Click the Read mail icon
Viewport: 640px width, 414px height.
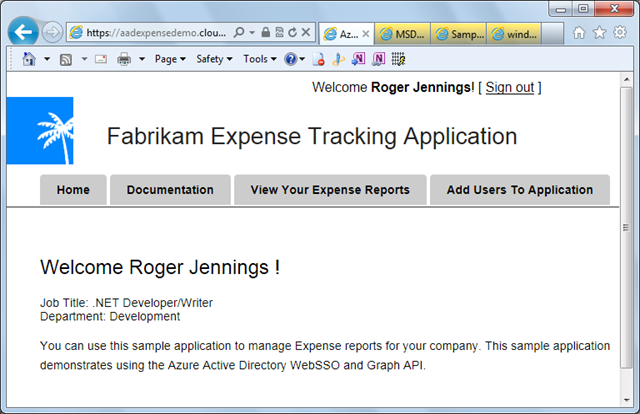(x=101, y=59)
